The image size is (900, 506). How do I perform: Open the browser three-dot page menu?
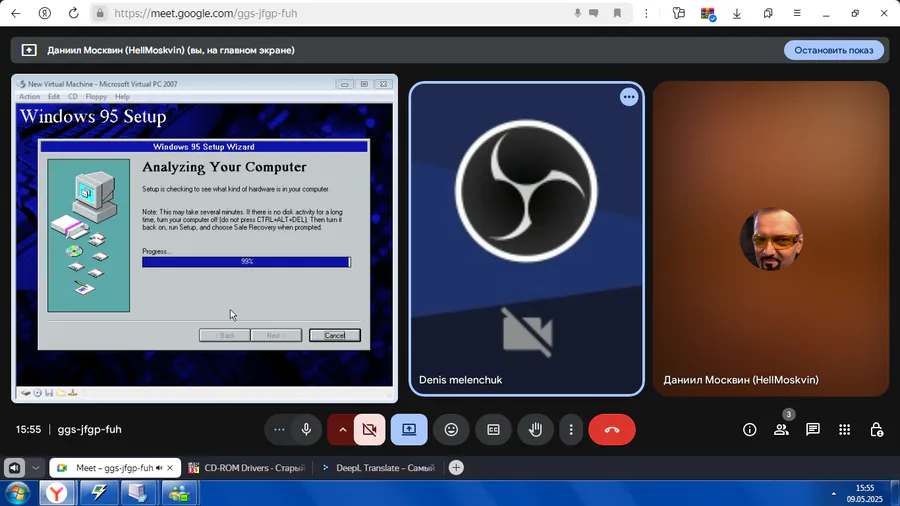(646, 13)
